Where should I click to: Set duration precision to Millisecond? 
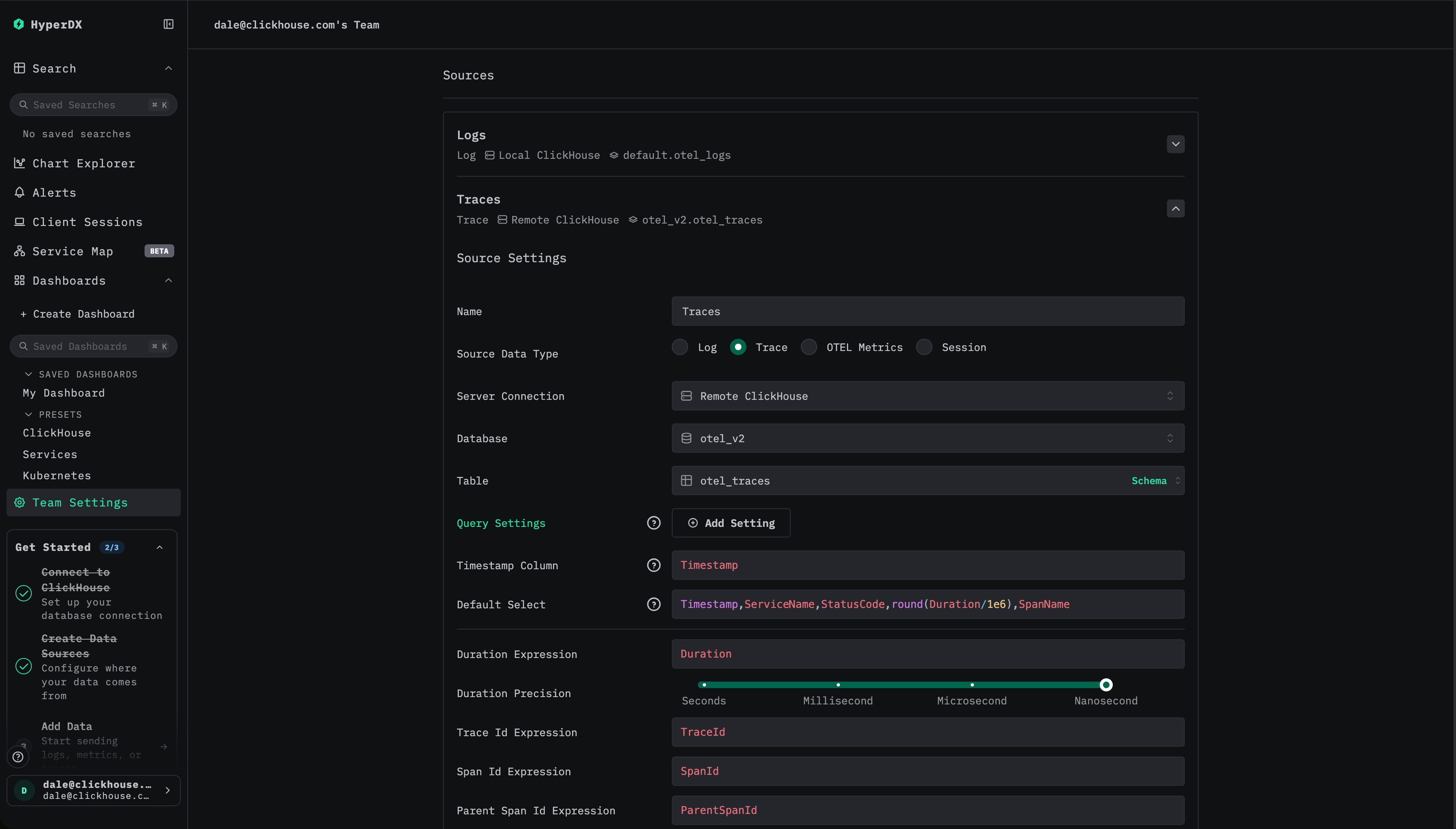(x=838, y=685)
